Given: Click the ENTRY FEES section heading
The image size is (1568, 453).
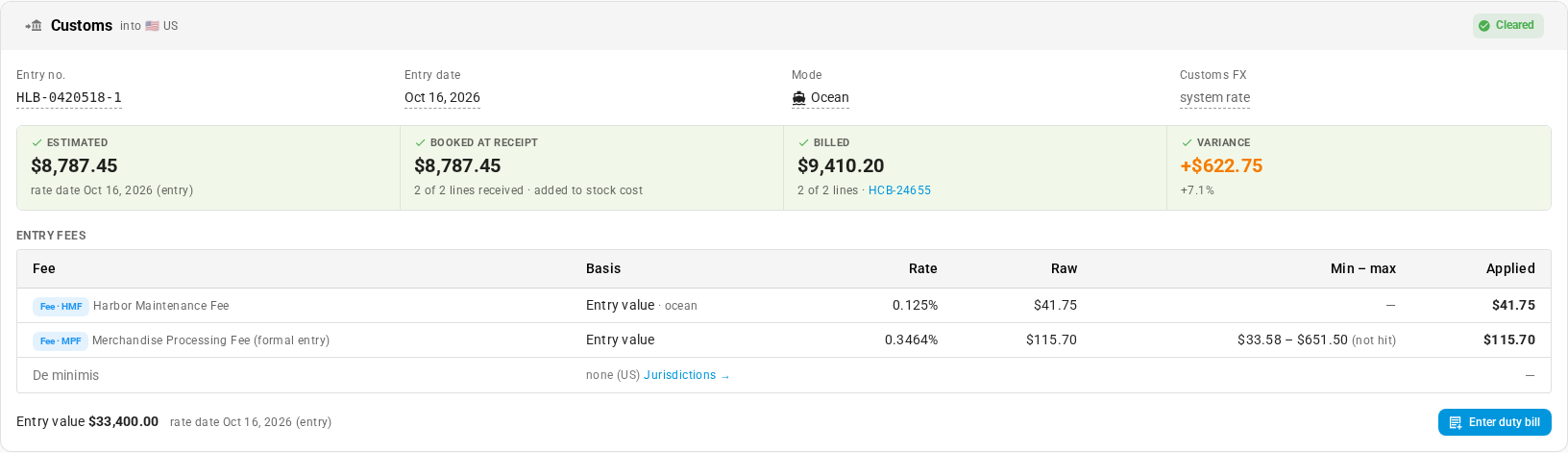Looking at the screenshot, I should [x=51, y=236].
